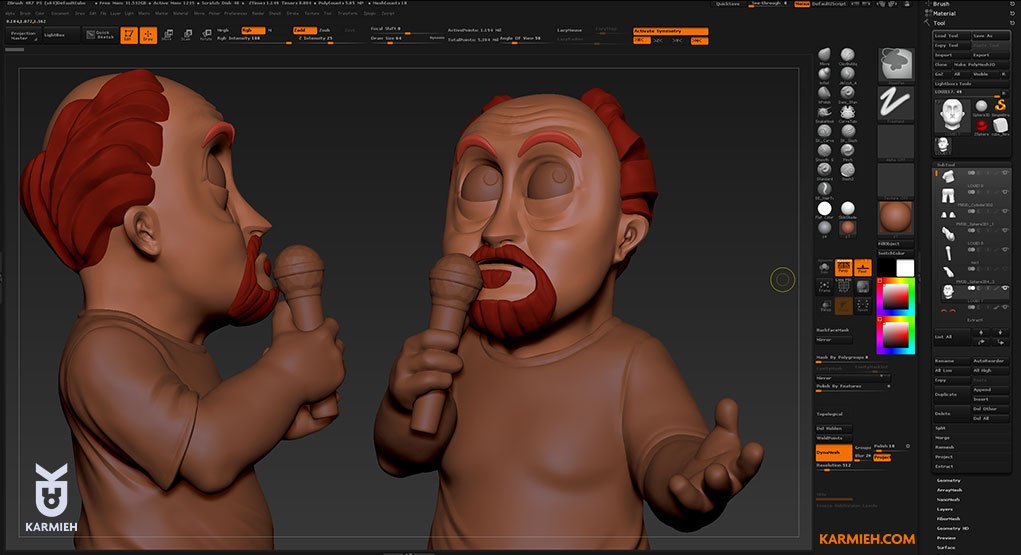This screenshot has height=555, width=1021.
Task: Click the Rotate transform icon
Action: (x=206, y=35)
